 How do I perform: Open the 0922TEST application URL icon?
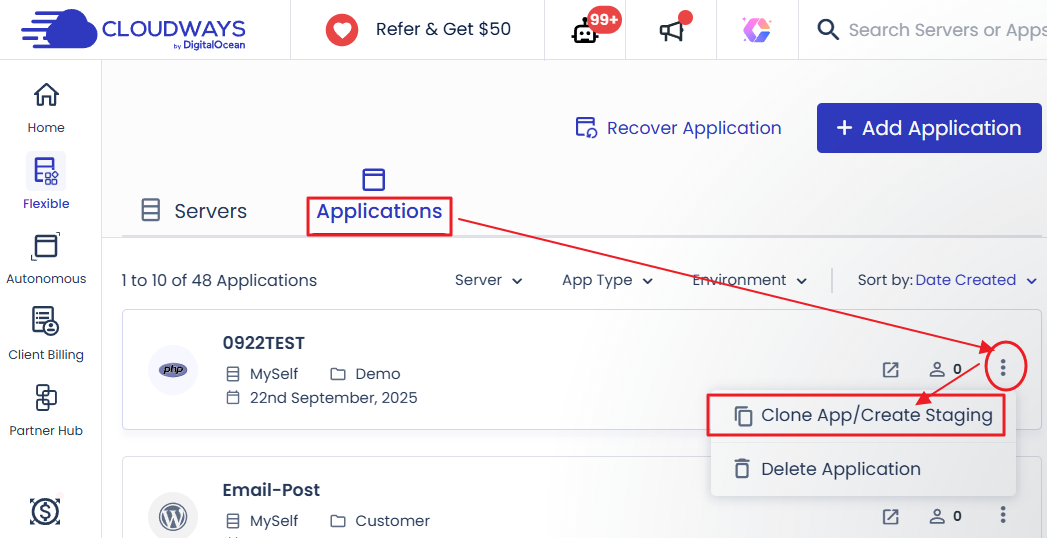tap(890, 369)
